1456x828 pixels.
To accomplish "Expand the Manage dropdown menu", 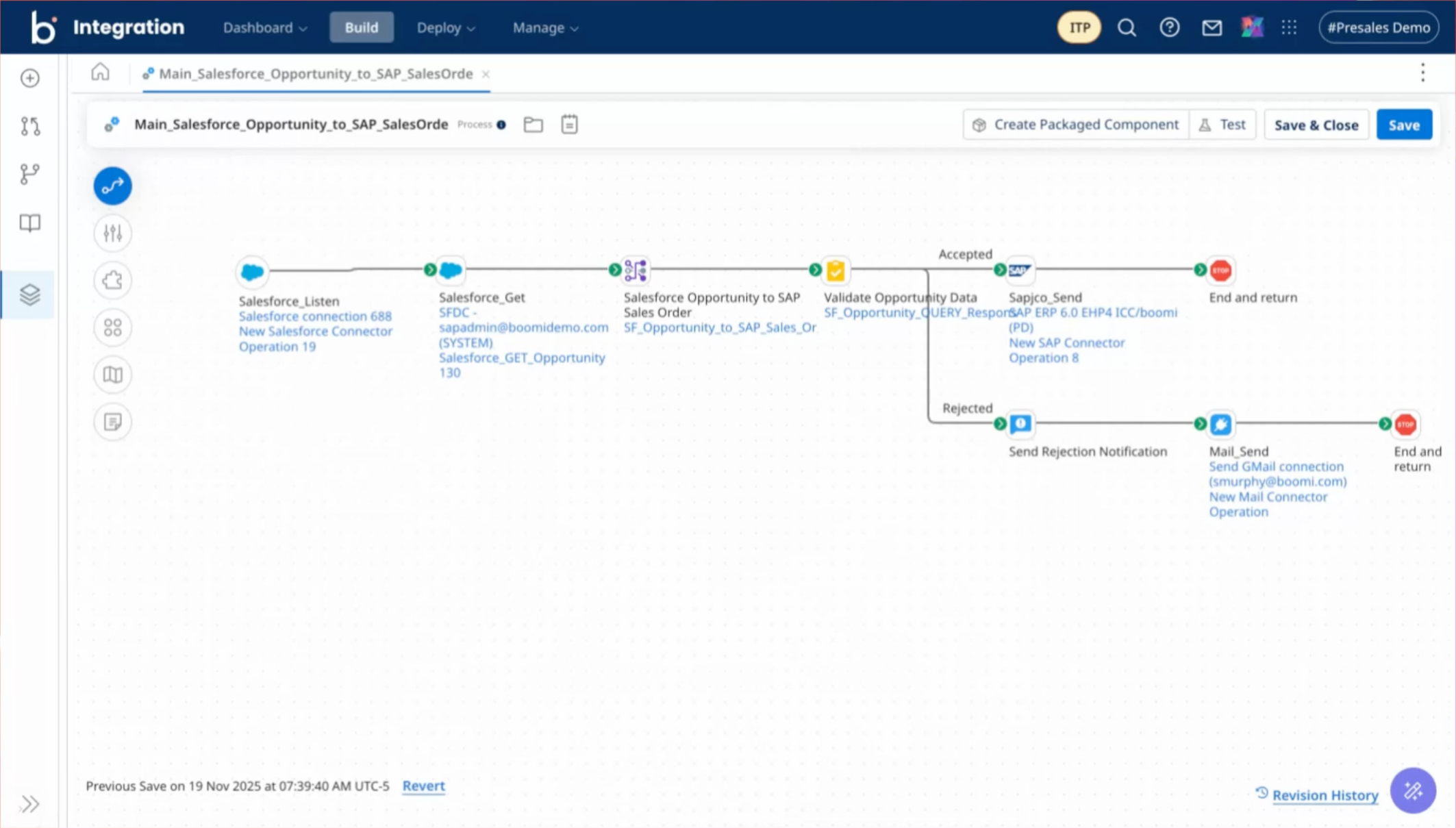I will 546,28.
